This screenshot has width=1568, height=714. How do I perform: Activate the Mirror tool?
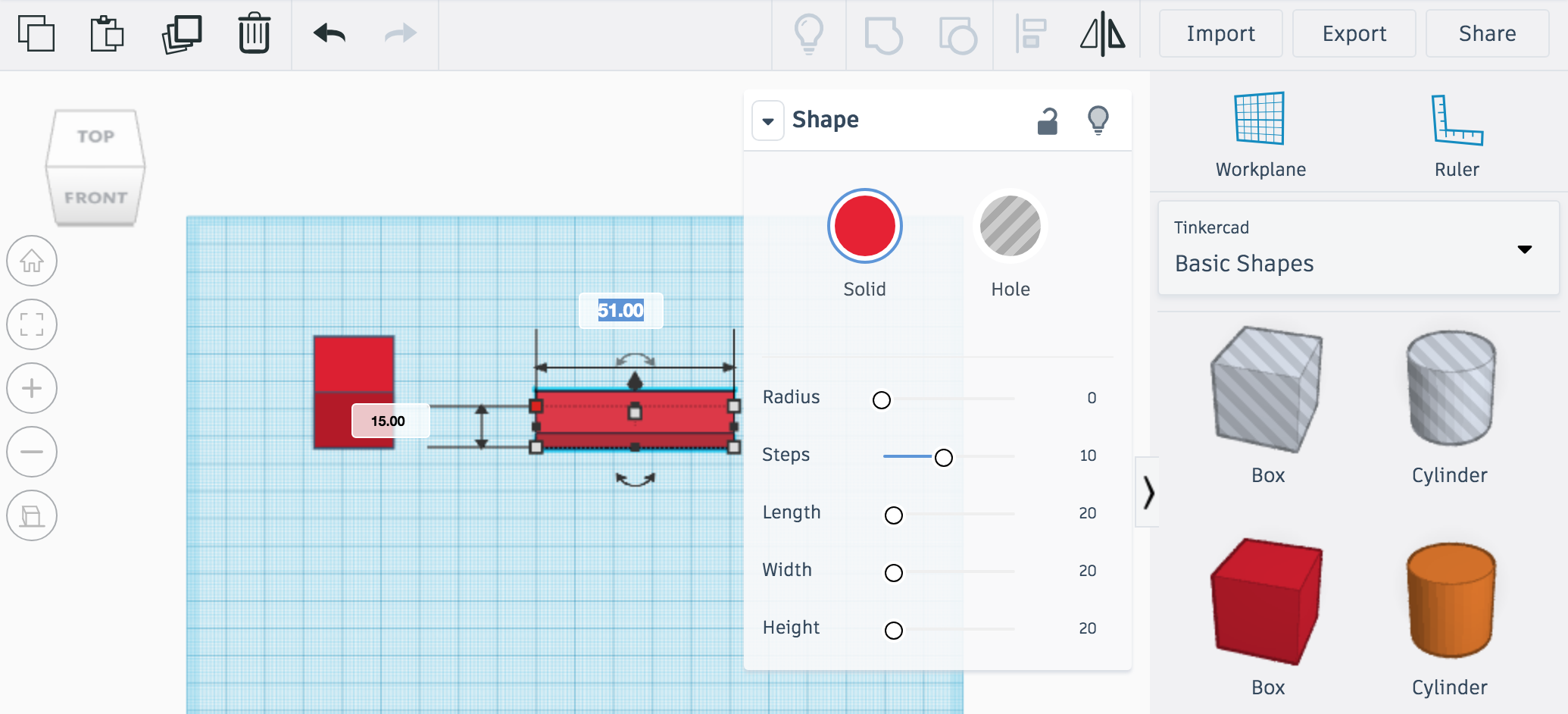click(1103, 34)
